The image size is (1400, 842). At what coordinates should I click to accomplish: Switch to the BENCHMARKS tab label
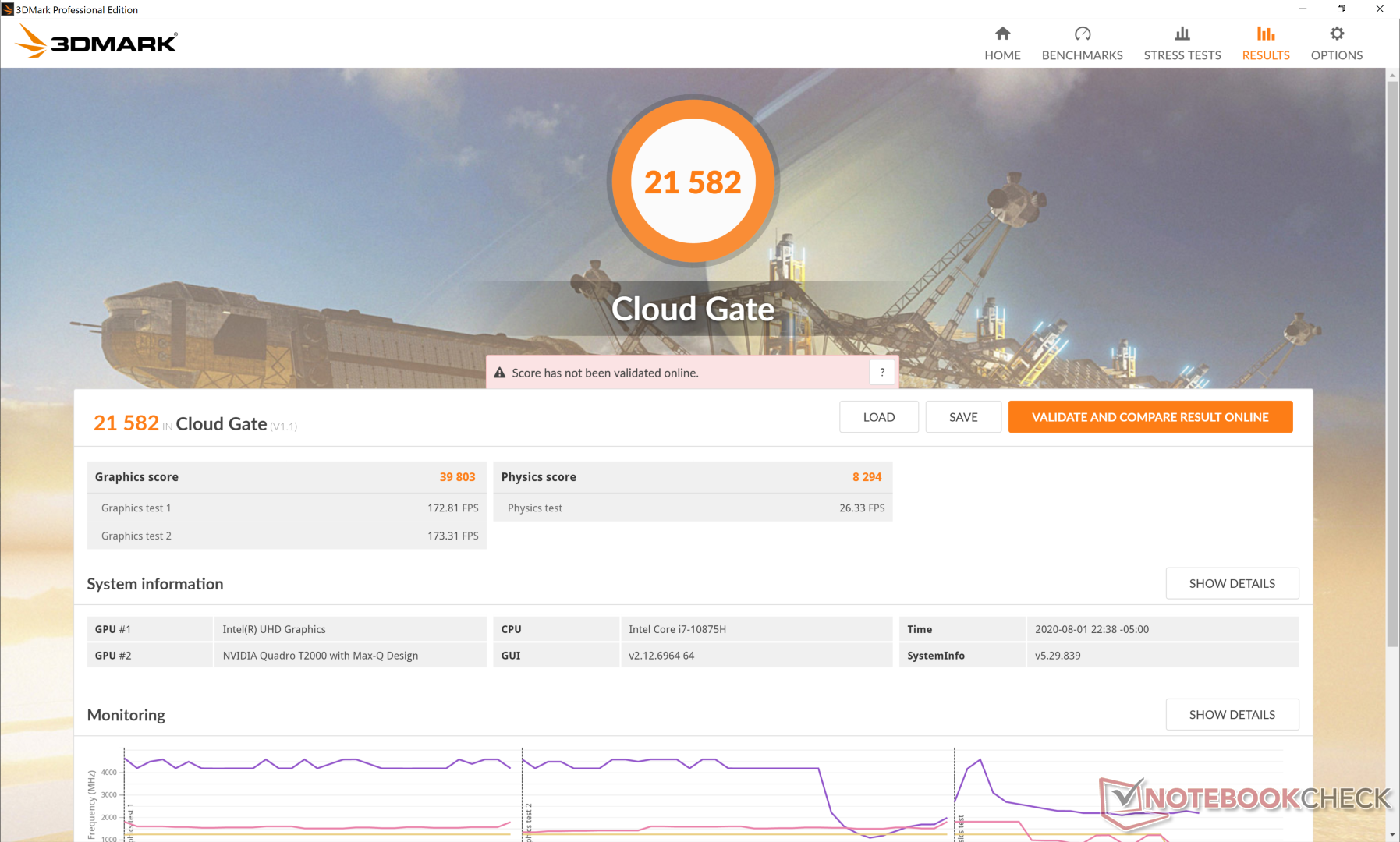pos(1082,55)
